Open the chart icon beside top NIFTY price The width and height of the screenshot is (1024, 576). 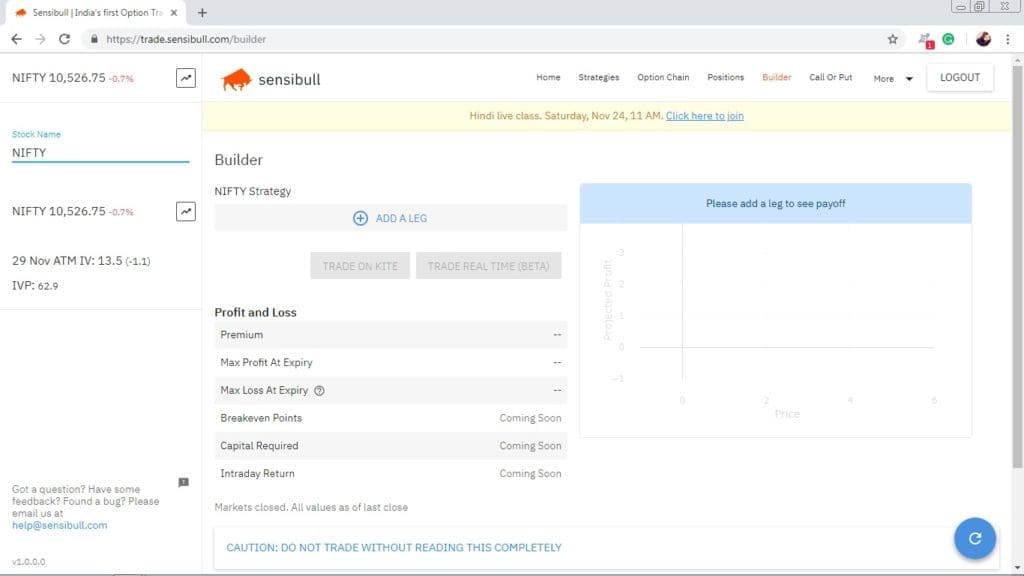click(185, 78)
